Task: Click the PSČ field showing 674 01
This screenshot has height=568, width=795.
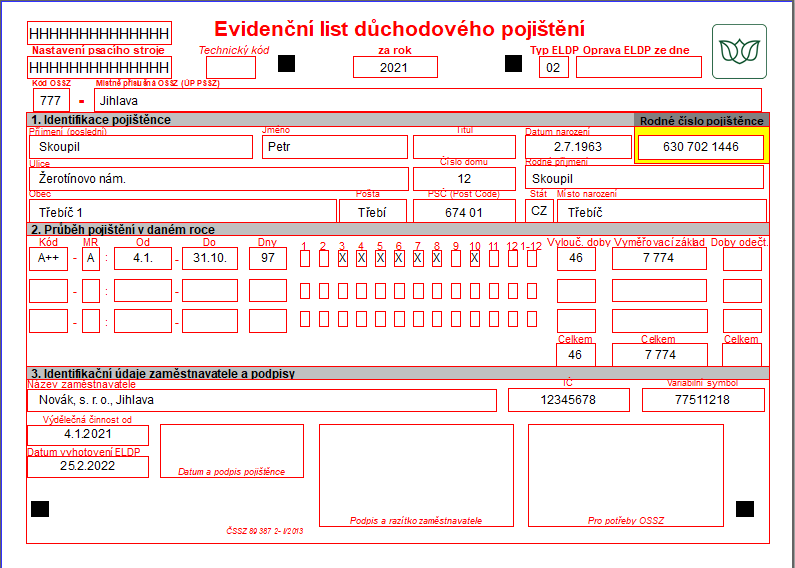Action: pyautogui.click(x=464, y=211)
